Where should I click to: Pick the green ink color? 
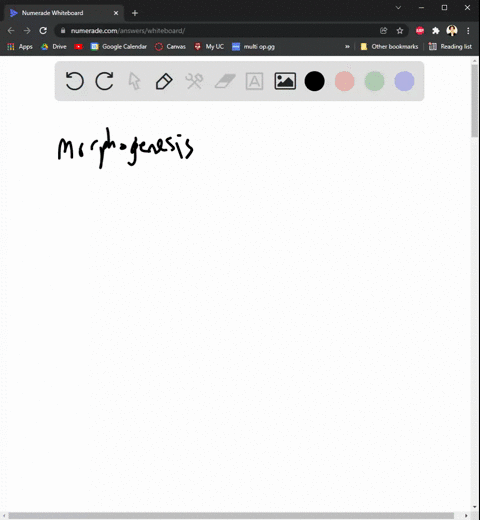(374, 81)
